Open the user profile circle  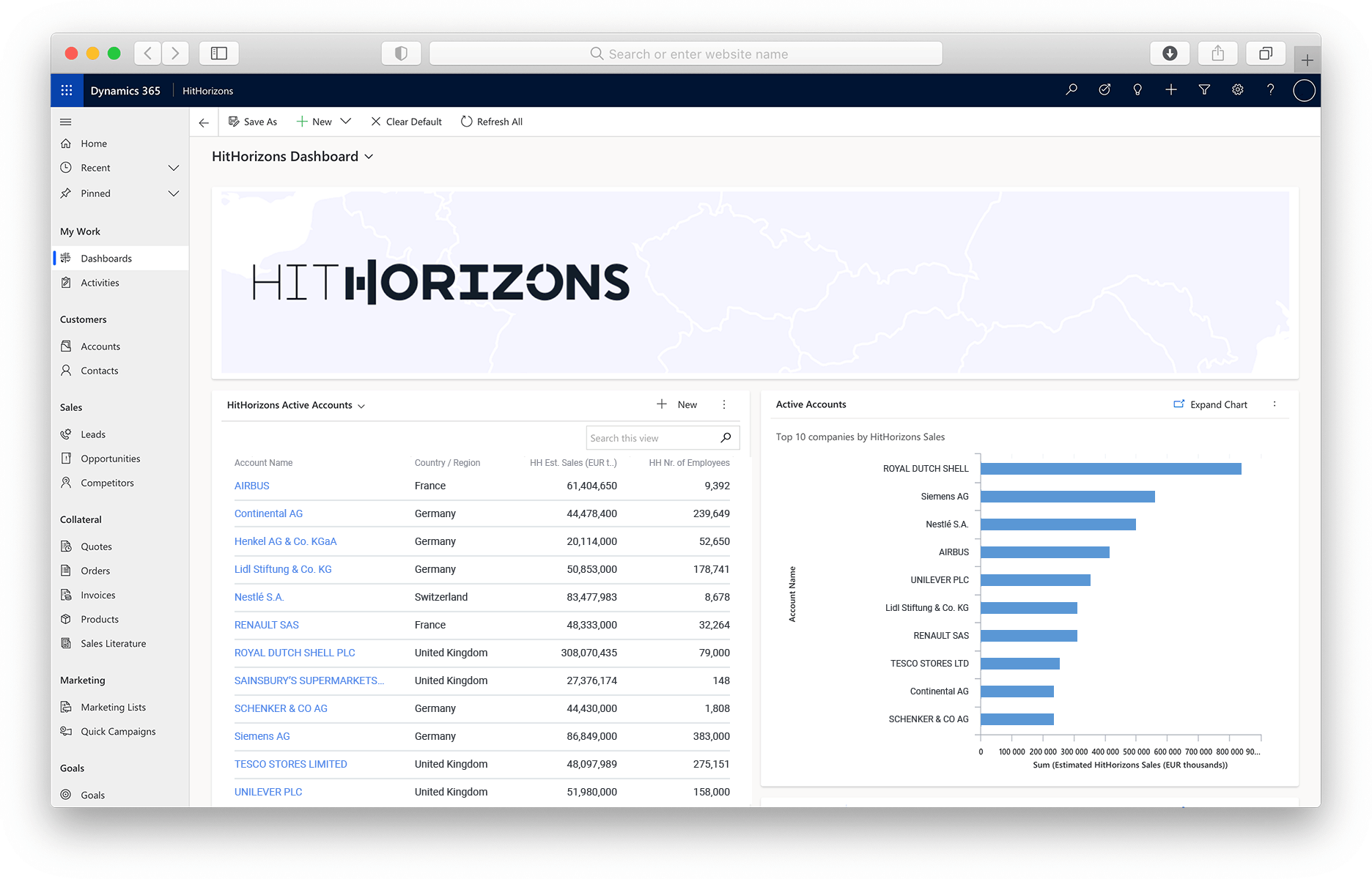pos(1304,90)
